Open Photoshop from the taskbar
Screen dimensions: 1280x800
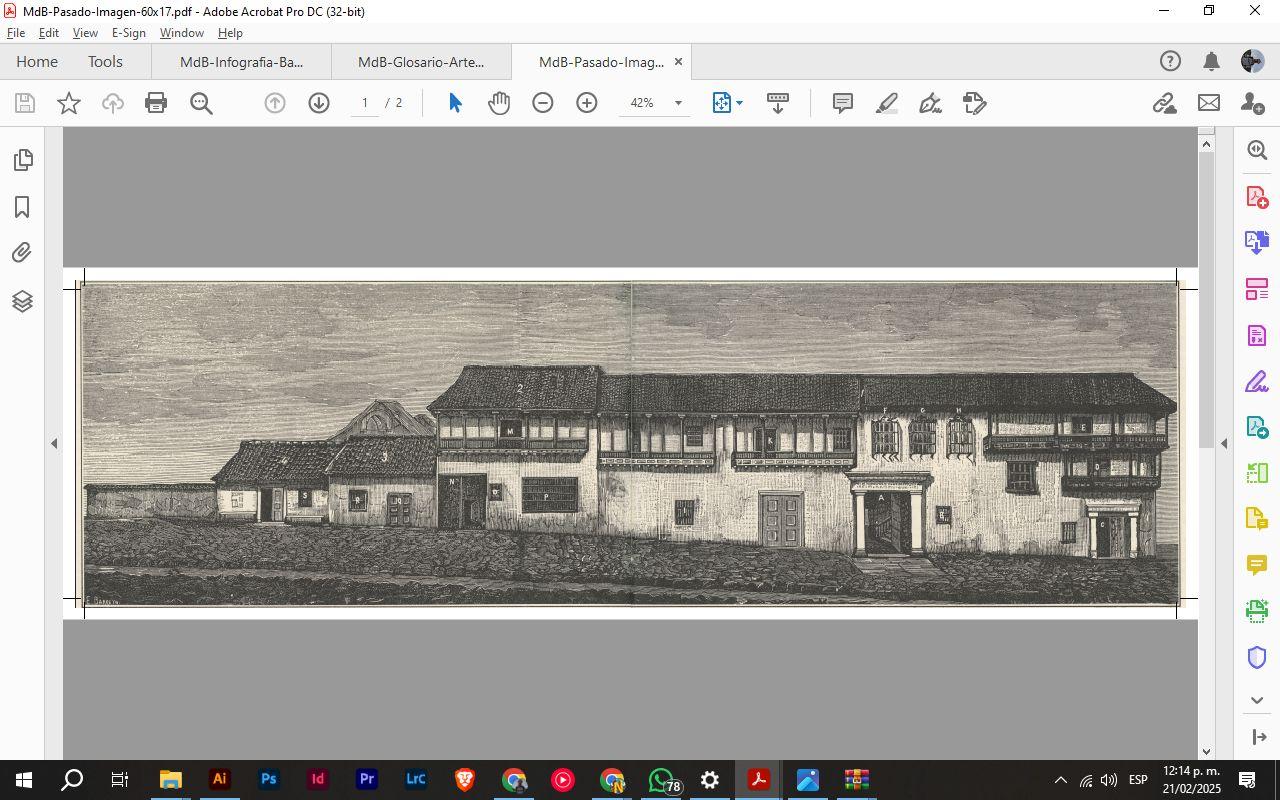coord(268,780)
